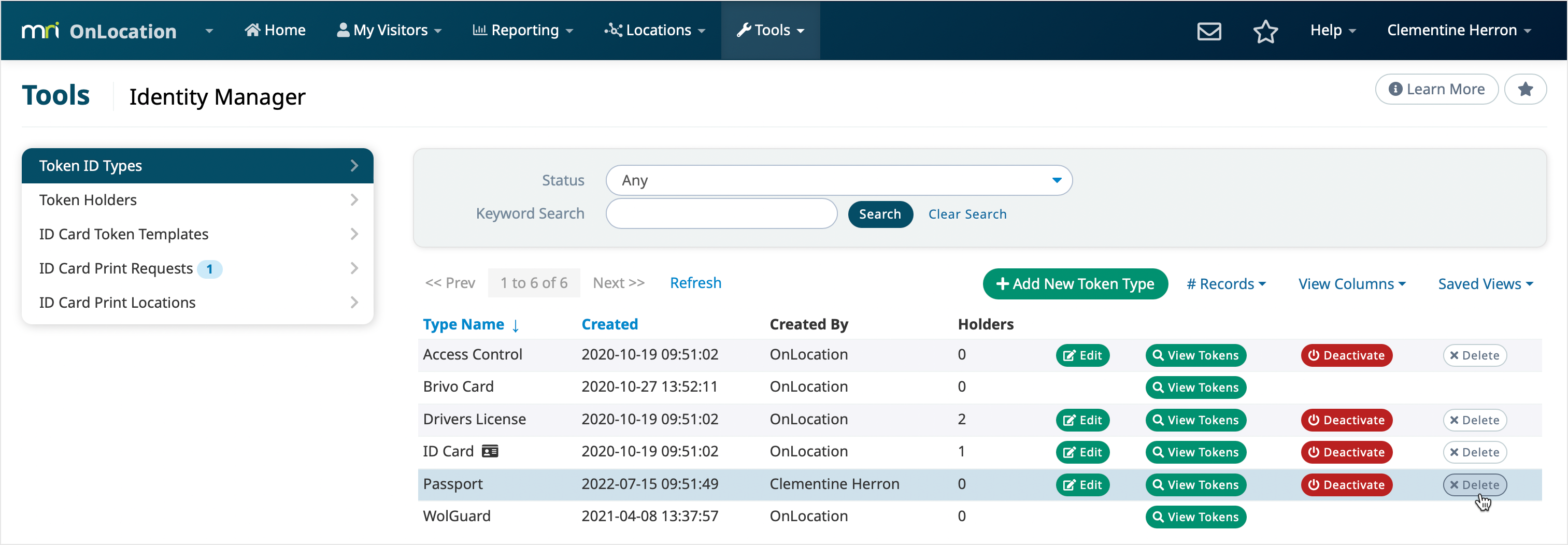View tokens for Brivo Card
The width and height of the screenshot is (1568, 545).
tap(1195, 388)
